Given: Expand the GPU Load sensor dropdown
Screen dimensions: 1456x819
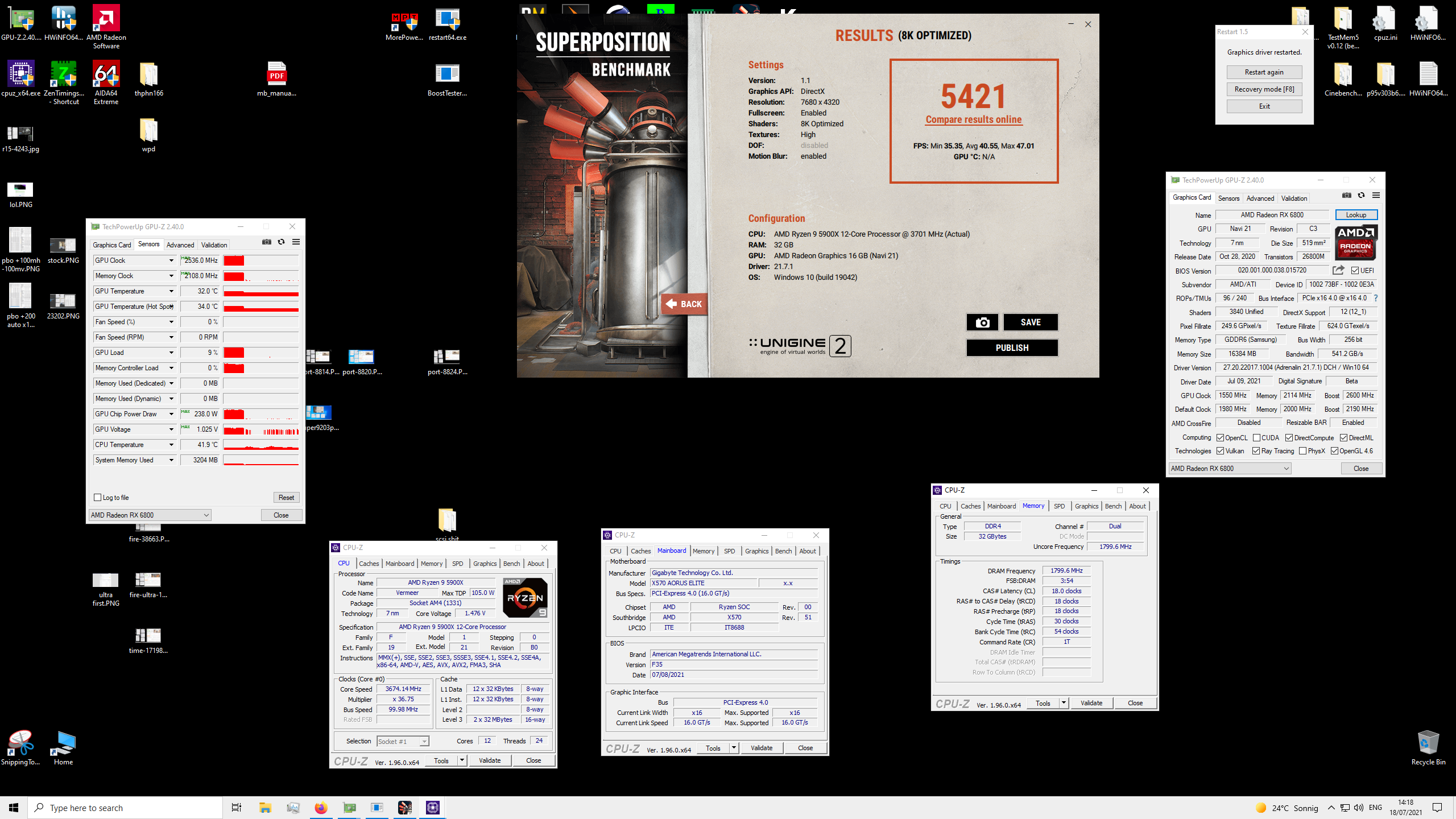Looking at the screenshot, I should point(171,353).
